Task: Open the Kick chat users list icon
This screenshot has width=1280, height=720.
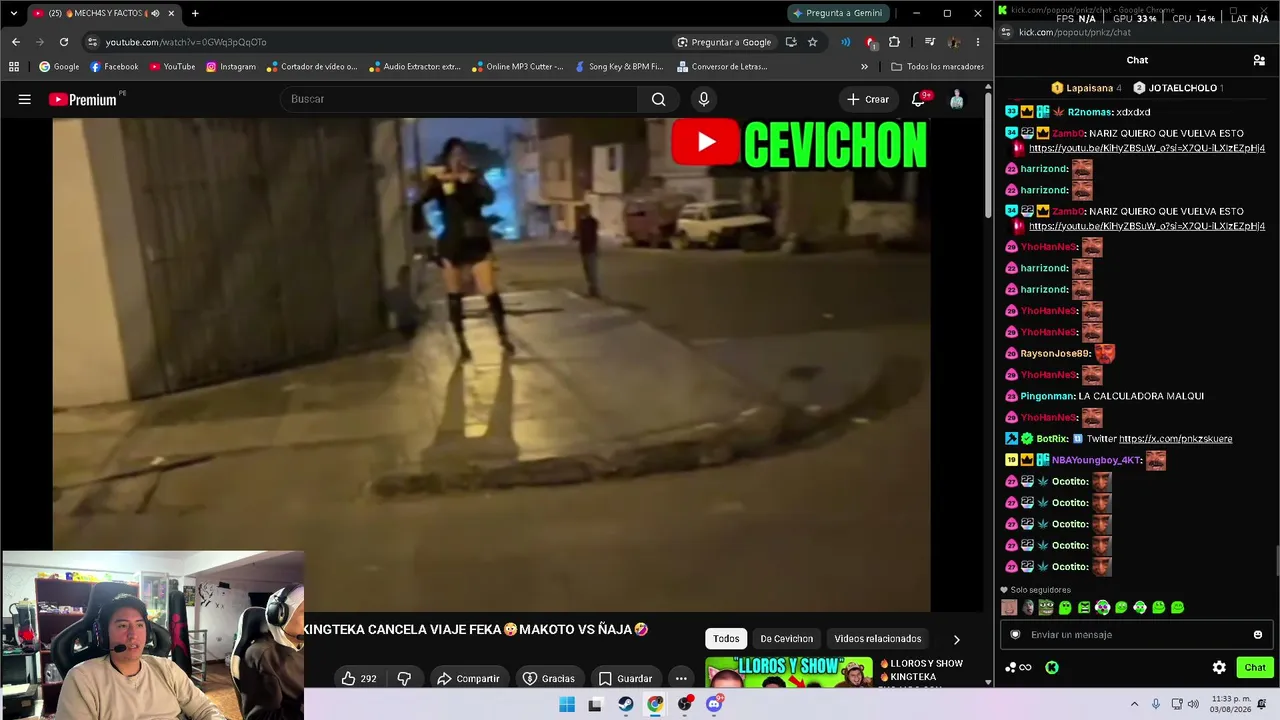Action: click(x=1259, y=60)
